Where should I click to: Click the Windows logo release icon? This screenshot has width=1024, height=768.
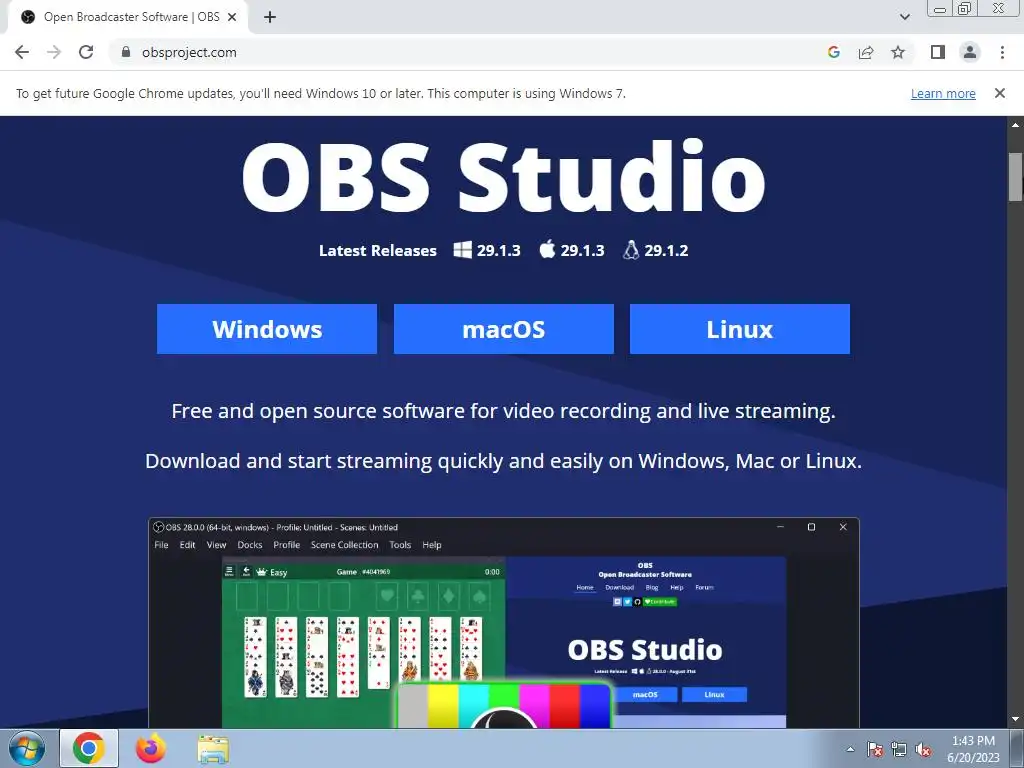[x=462, y=250]
